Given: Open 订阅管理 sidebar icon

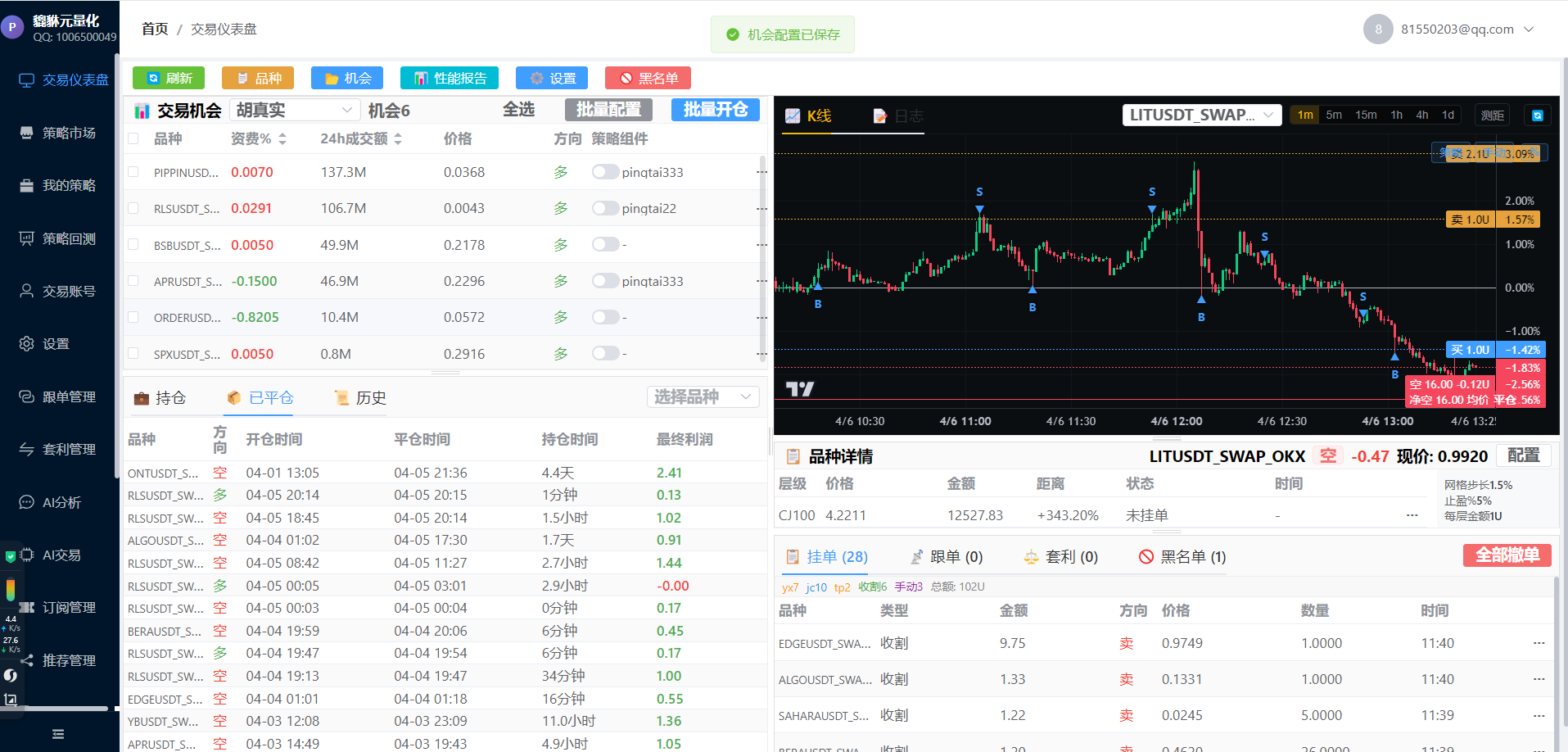Looking at the screenshot, I should tap(26, 607).
